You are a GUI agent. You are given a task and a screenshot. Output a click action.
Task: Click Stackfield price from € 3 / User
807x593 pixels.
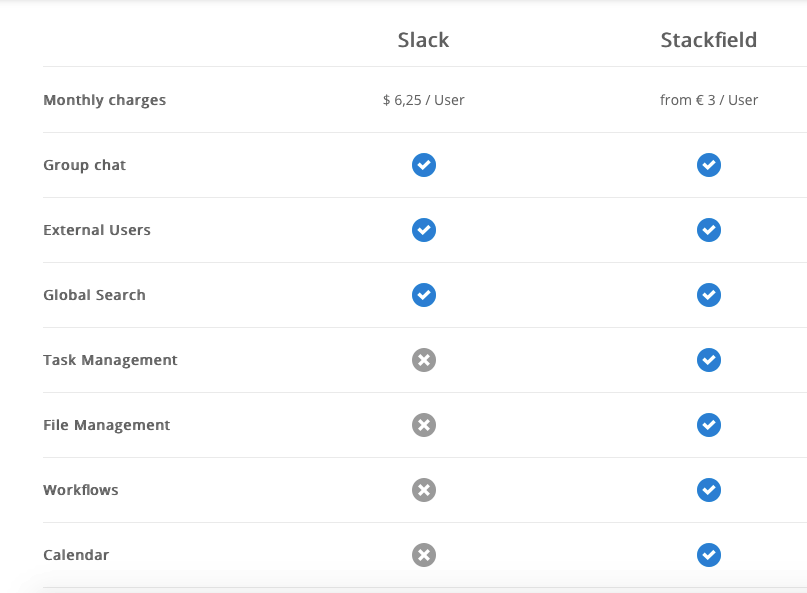pyautogui.click(x=709, y=100)
